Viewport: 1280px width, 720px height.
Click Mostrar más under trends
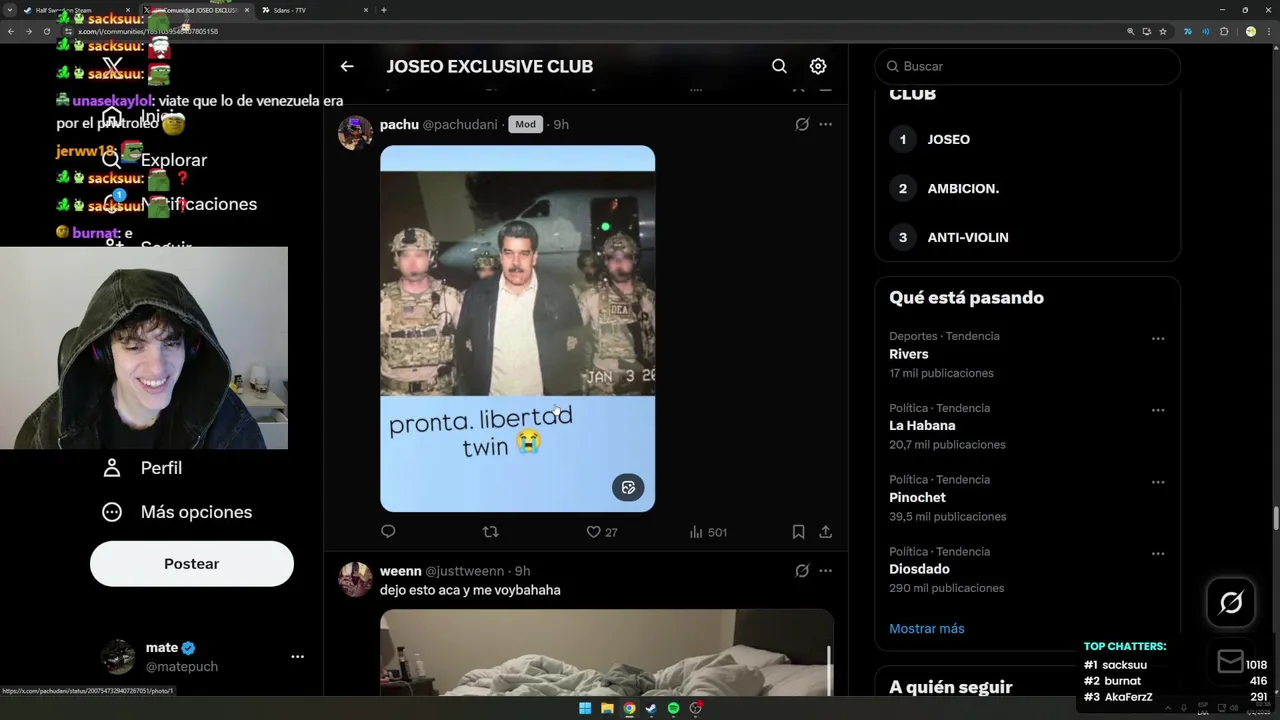click(x=927, y=628)
